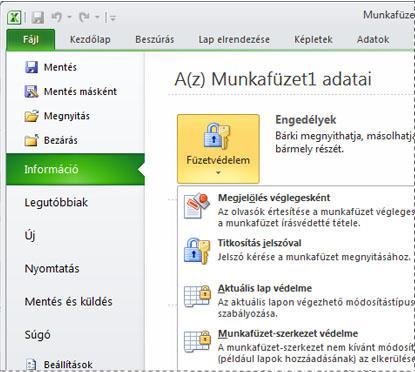Click the Beállítások options icon
415x372 pixels.
tap(31, 364)
